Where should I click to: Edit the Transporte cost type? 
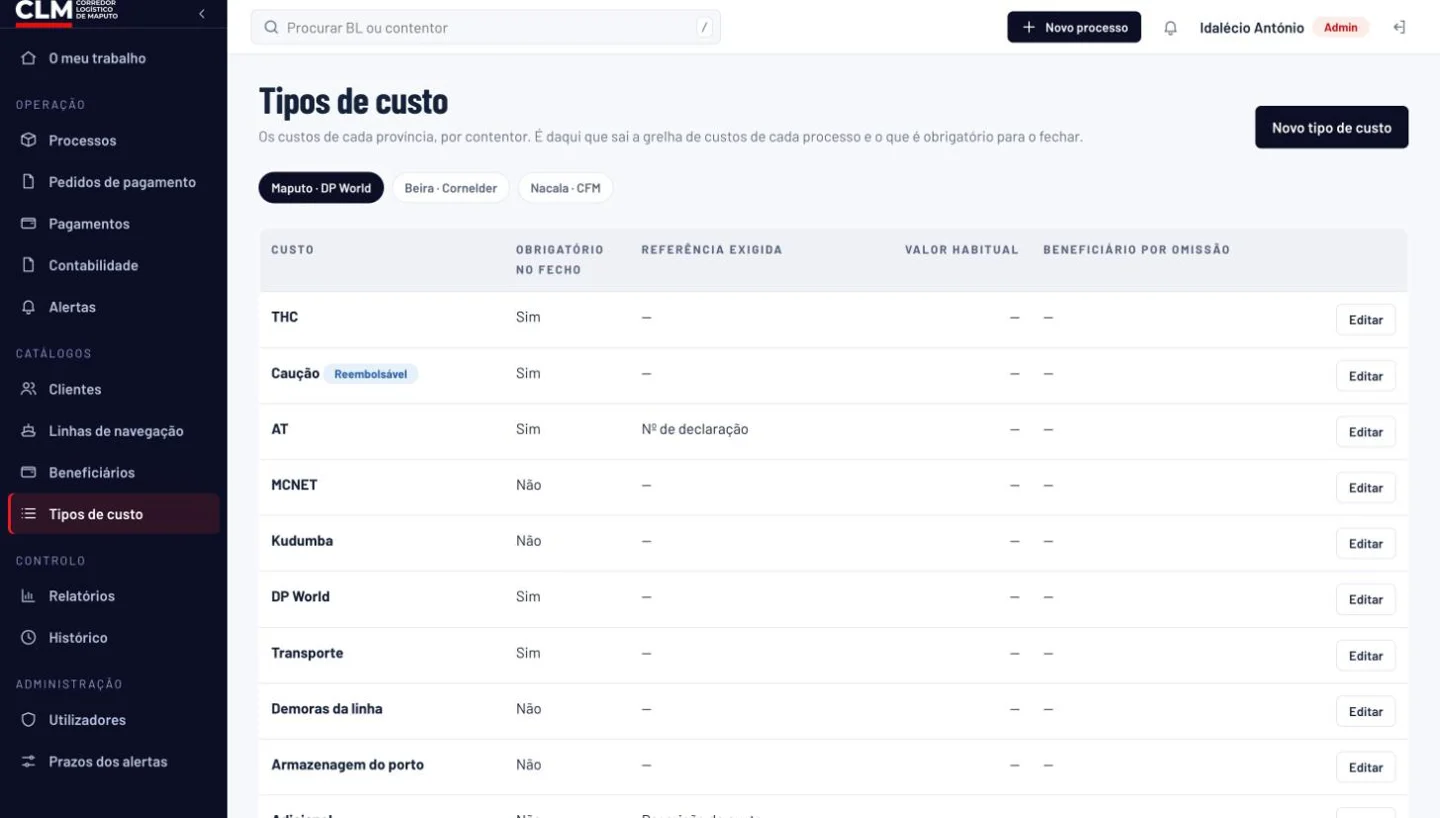click(1365, 656)
